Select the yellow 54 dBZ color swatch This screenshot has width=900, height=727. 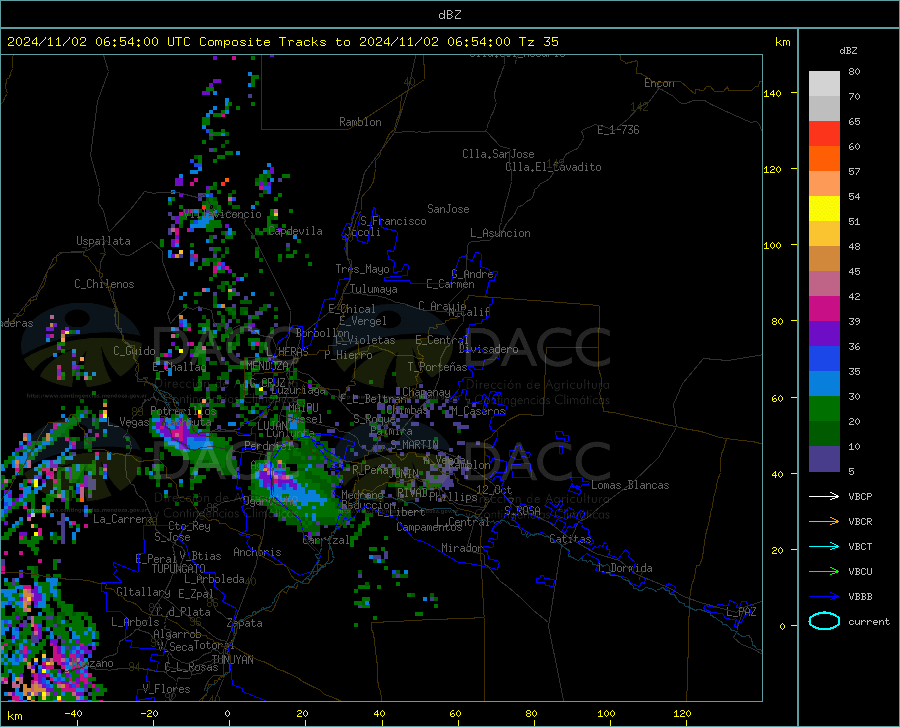pyautogui.click(x=824, y=209)
